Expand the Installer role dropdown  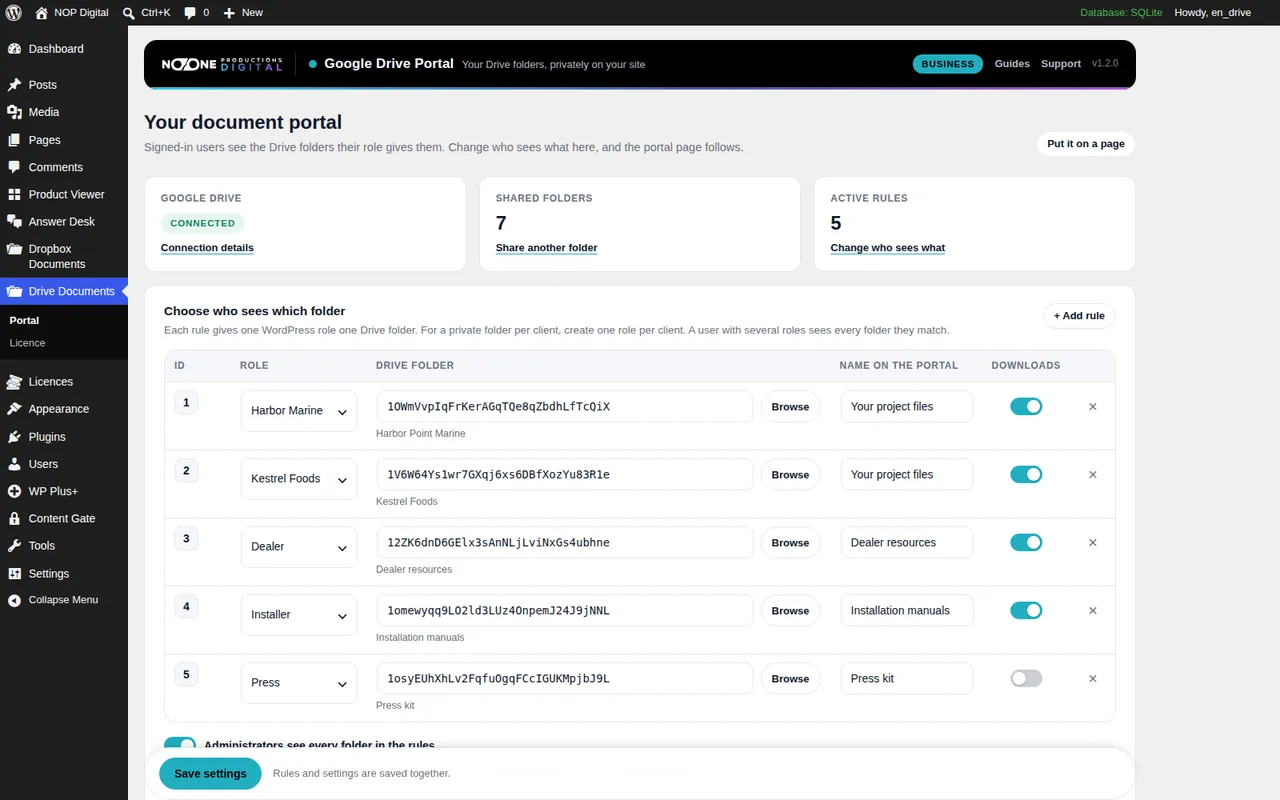299,615
